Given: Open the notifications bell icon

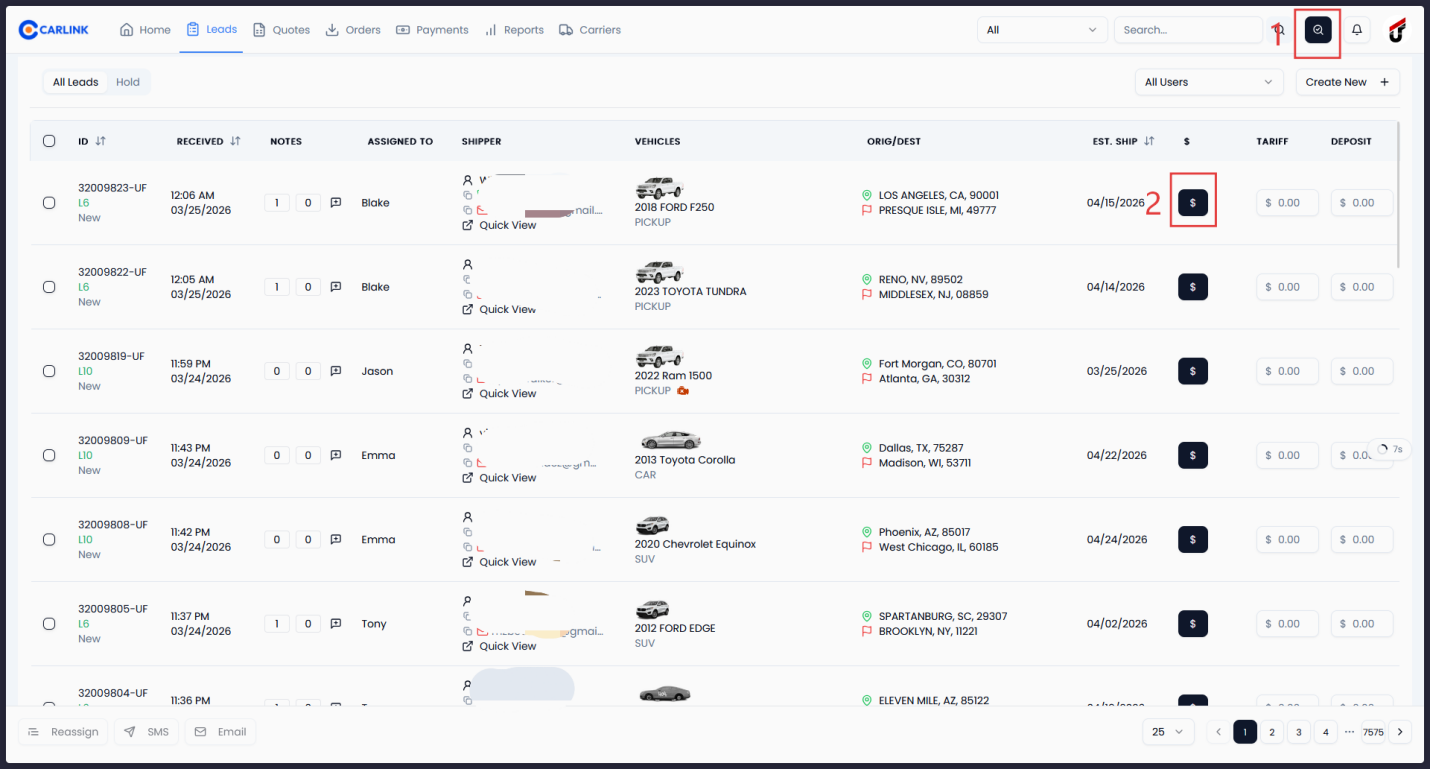Looking at the screenshot, I should 1356,29.
